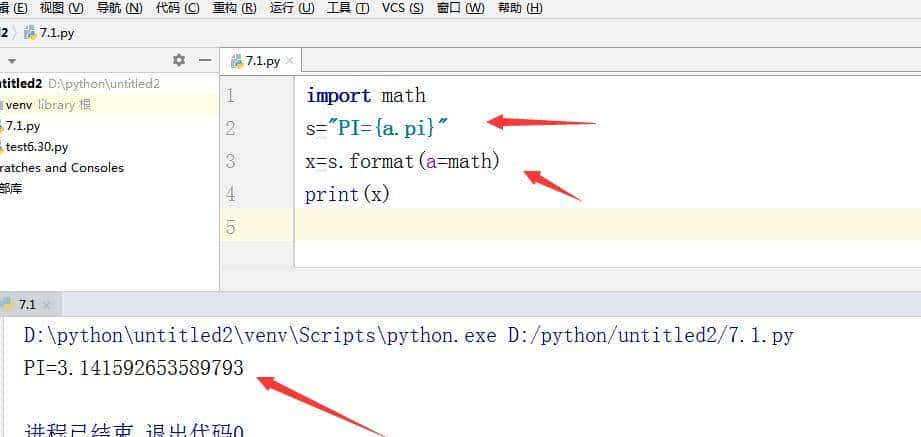The height and width of the screenshot is (437, 921).
Task: Open the 视图 (V) menu
Action: pyautogui.click(x=62, y=8)
